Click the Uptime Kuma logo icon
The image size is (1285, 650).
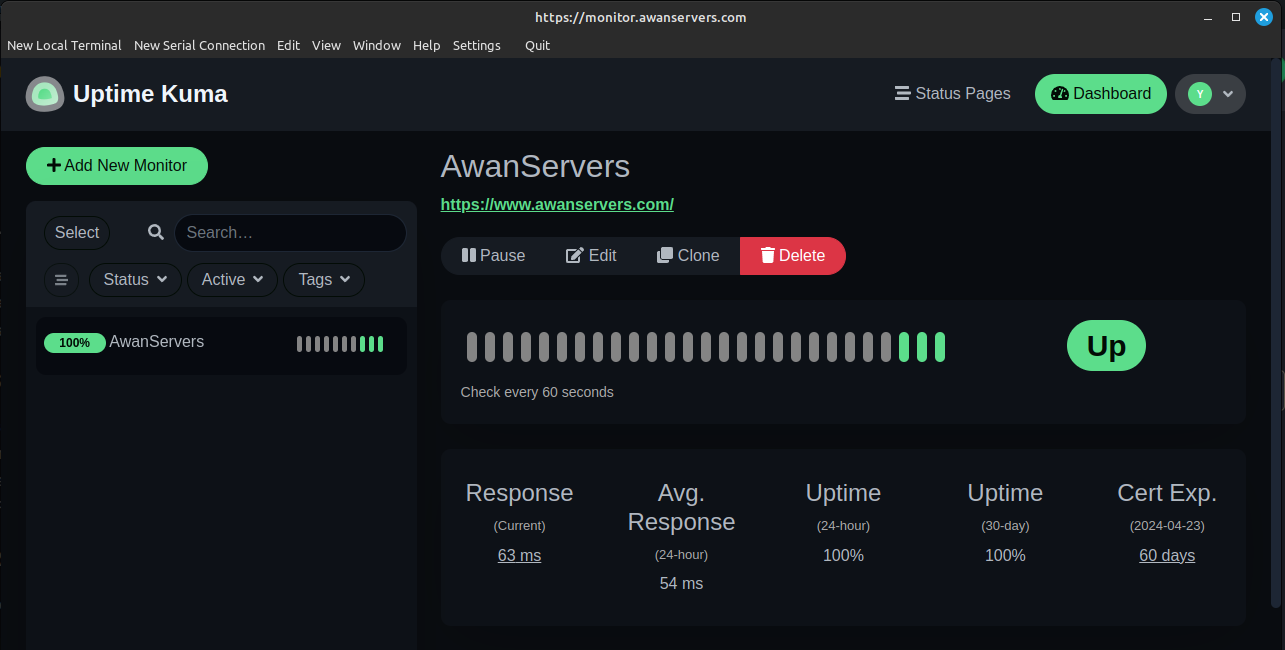click(44, 93)
